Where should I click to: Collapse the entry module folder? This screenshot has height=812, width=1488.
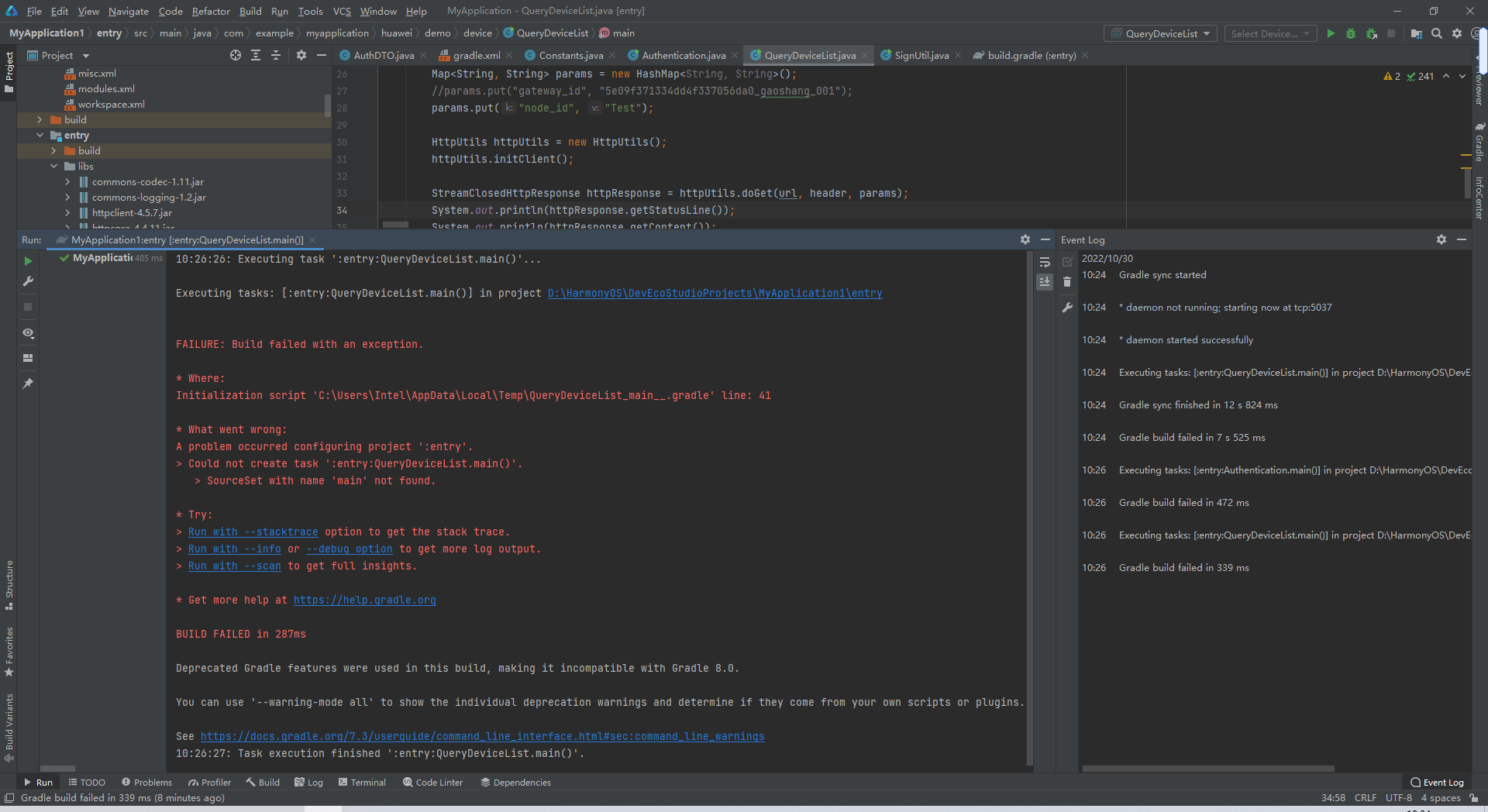click(40, 136)
